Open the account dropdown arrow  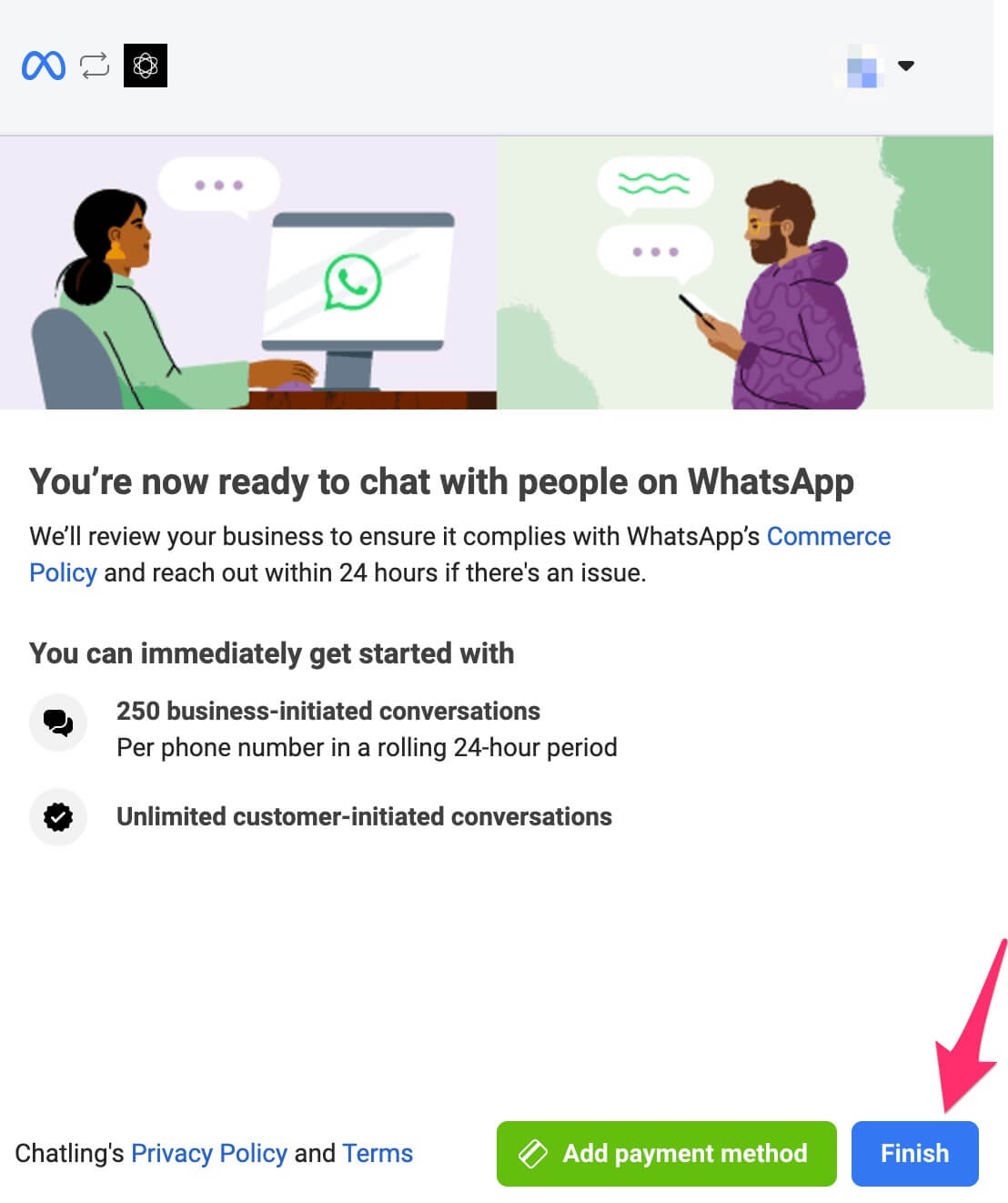(906, 66)
